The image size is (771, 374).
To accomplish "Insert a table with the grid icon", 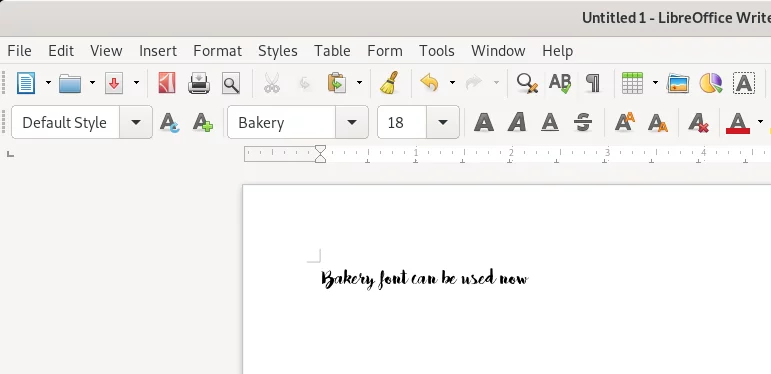I will click(x=632, y=83).
